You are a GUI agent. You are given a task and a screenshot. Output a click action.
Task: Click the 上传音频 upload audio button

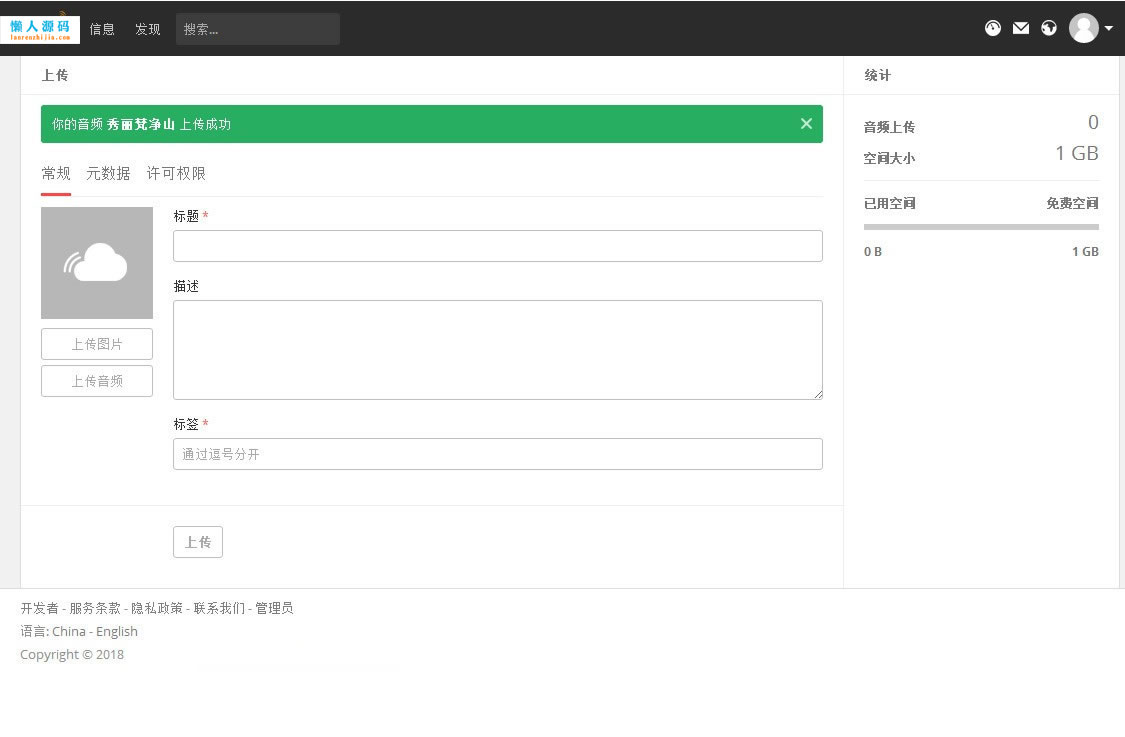tap(96, 380)
